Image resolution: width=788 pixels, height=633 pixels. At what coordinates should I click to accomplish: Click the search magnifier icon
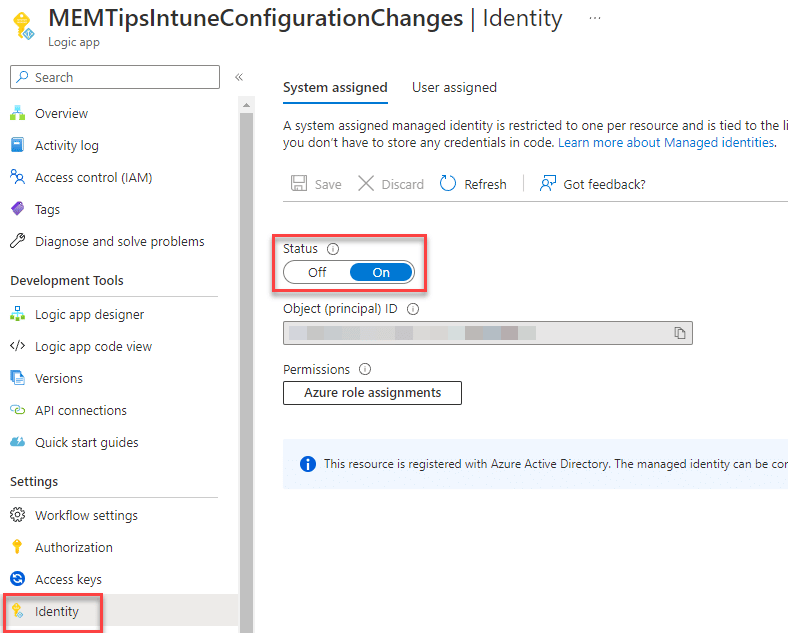pos(22,77)
